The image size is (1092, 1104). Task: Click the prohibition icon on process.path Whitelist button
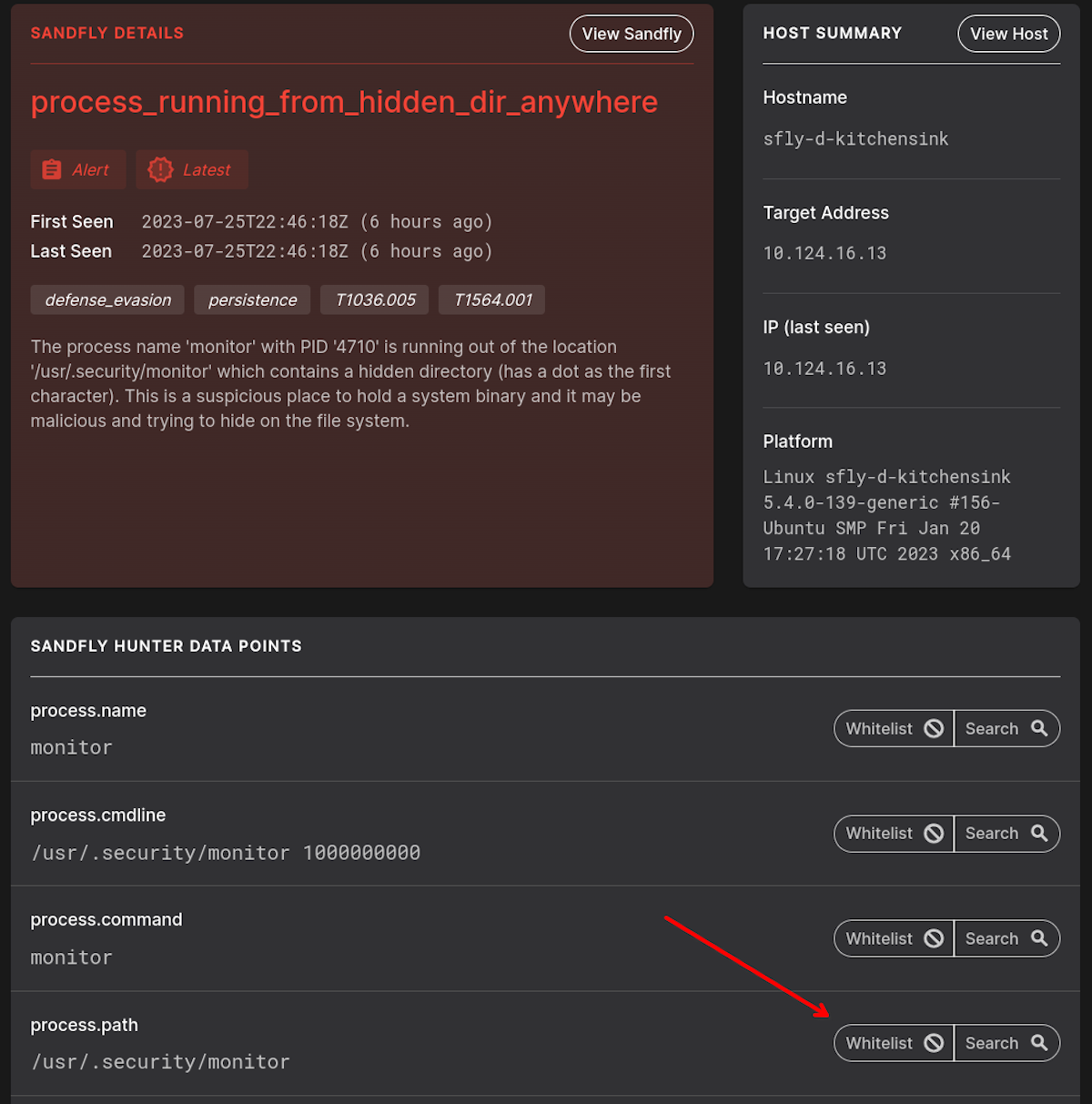point(933,1042)
